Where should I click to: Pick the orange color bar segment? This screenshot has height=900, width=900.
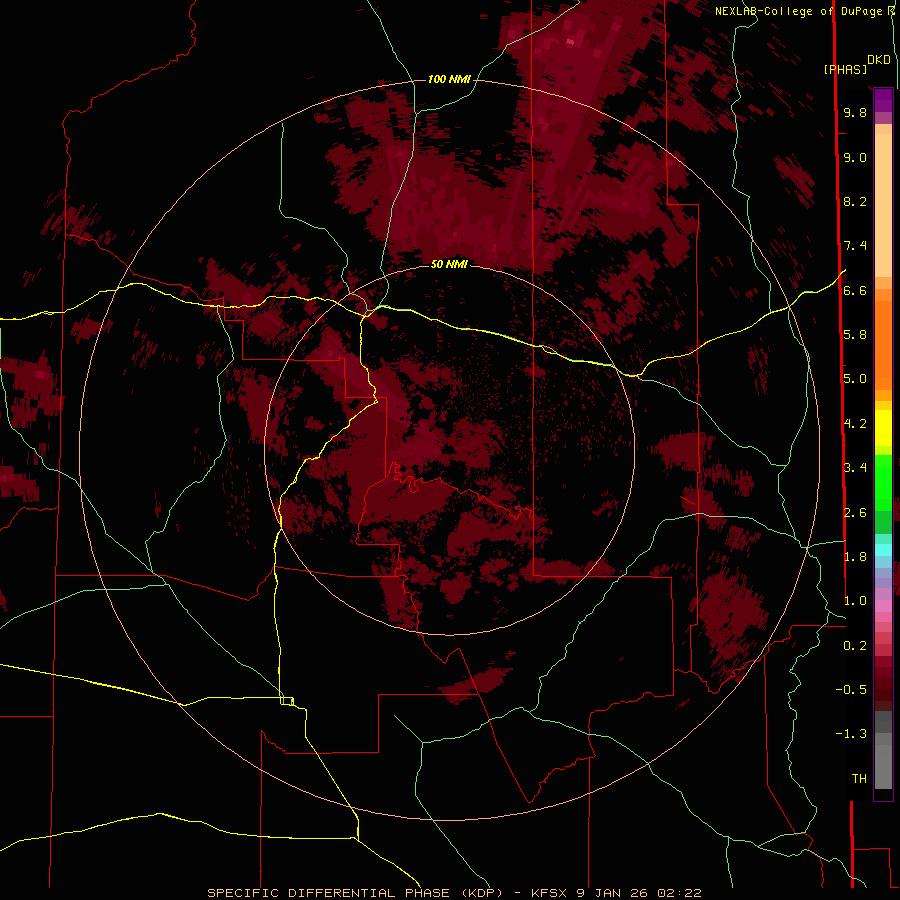tap(883, 346)
